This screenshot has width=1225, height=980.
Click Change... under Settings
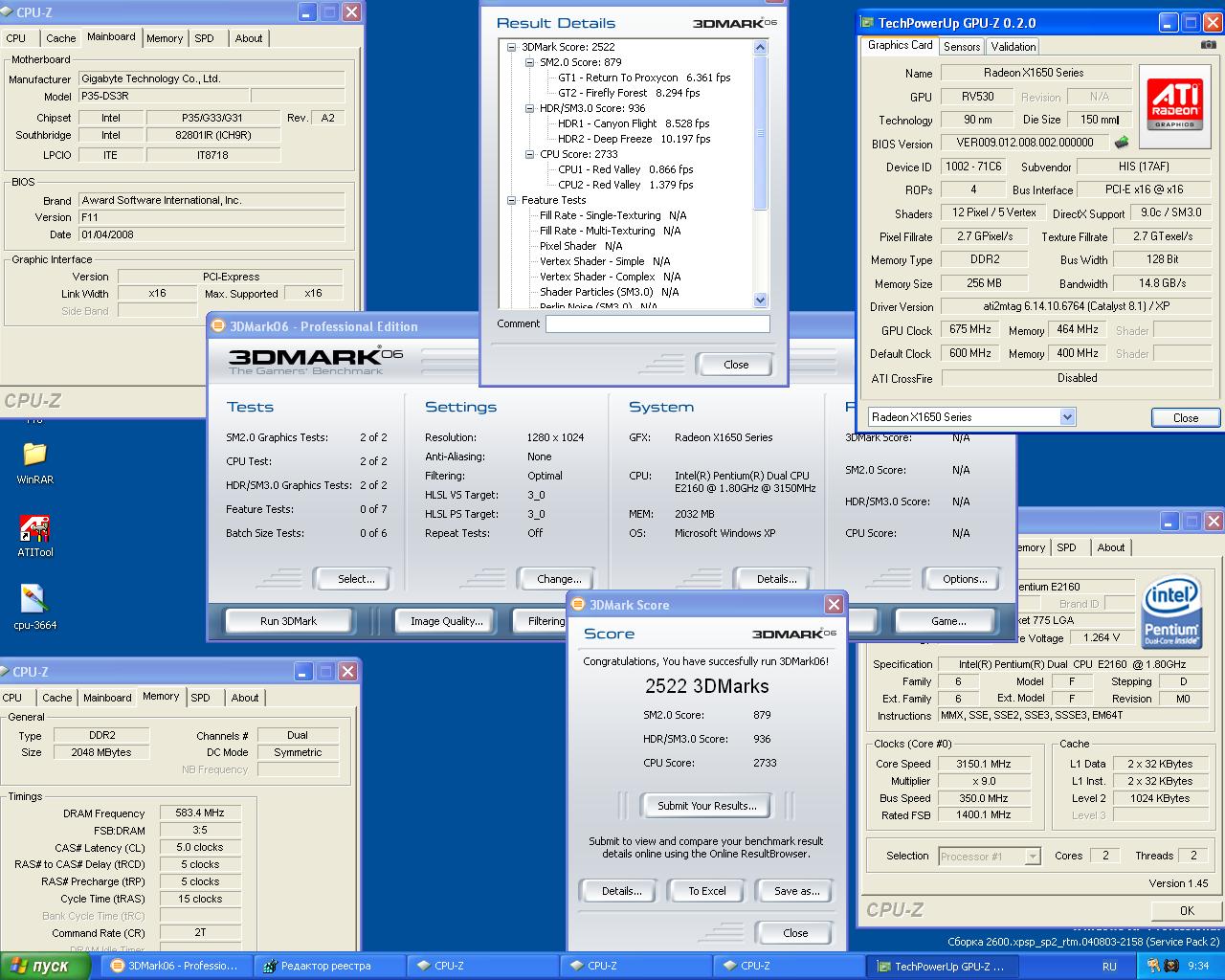pos(559,579)
